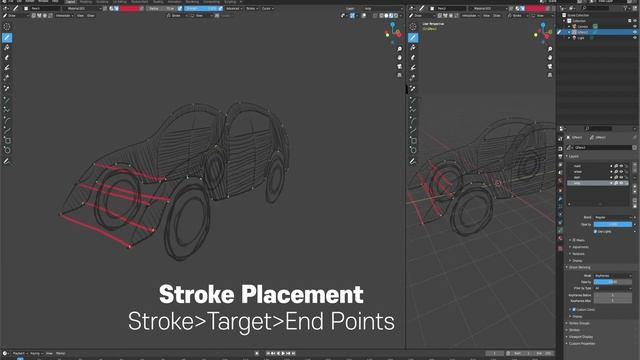640x360 pixels.
Task: Click pan hand icon in left viewport
Action: [x=400, y=58]
